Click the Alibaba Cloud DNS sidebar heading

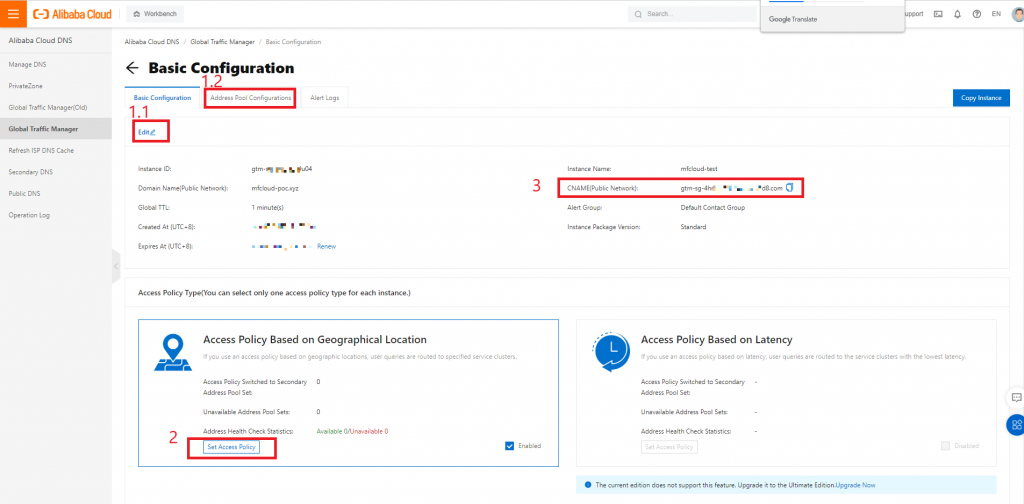coord(40,40)
